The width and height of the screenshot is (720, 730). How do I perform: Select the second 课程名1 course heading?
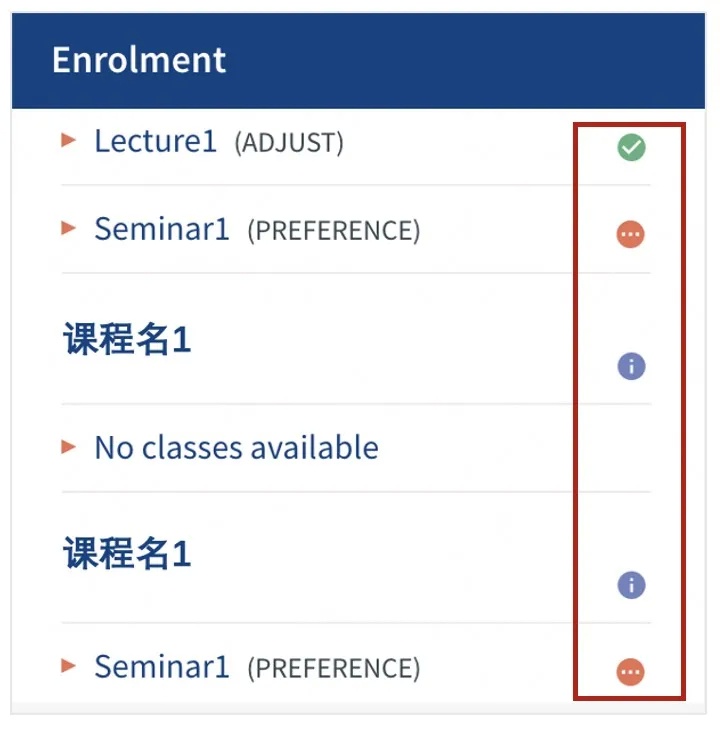(127, 554)
